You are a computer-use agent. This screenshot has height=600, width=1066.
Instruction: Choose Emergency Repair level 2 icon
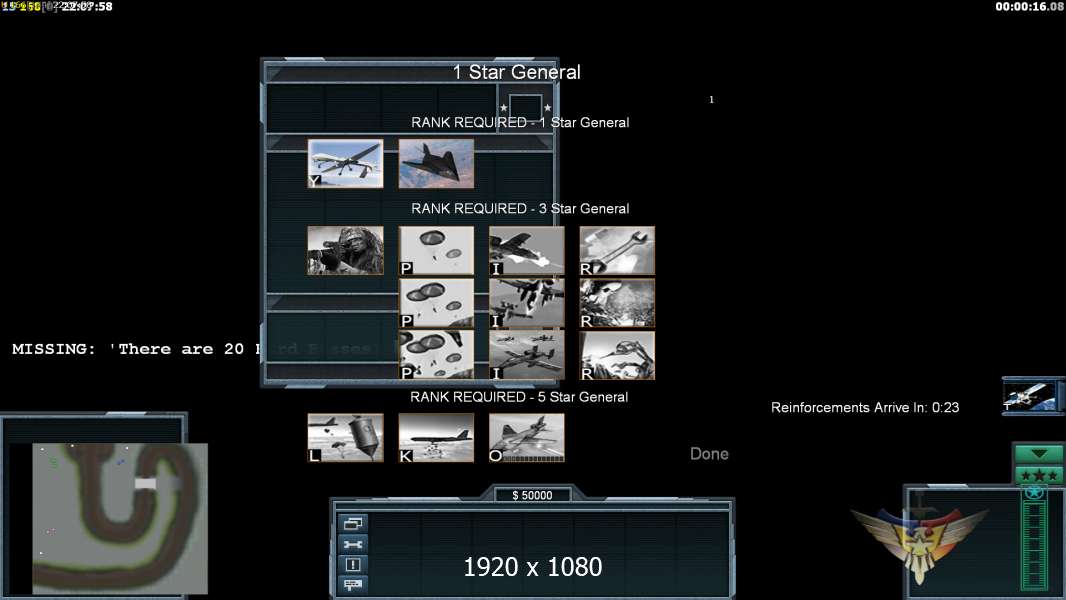[617, 303]
